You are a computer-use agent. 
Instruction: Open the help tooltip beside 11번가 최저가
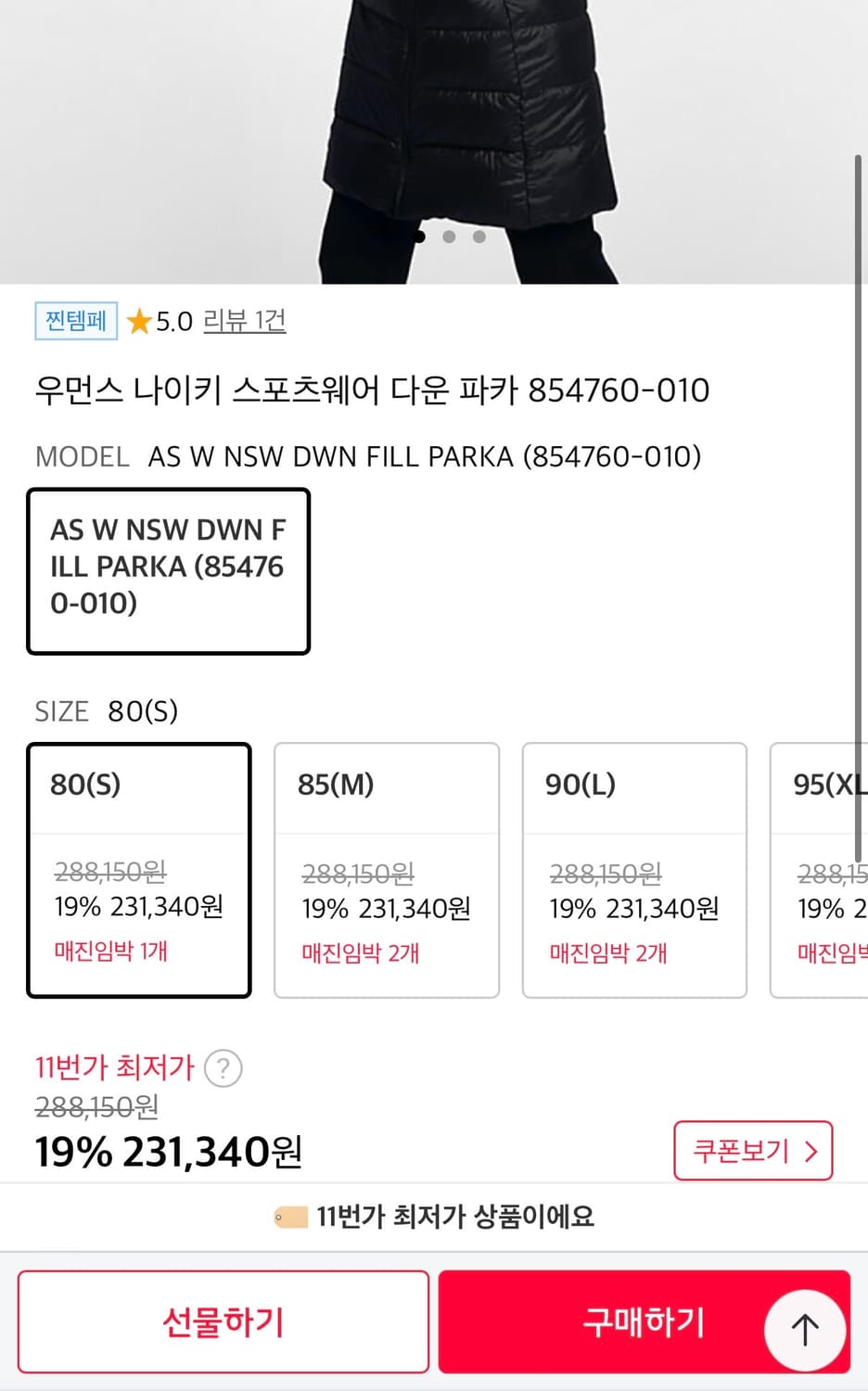coord(223,1068)
